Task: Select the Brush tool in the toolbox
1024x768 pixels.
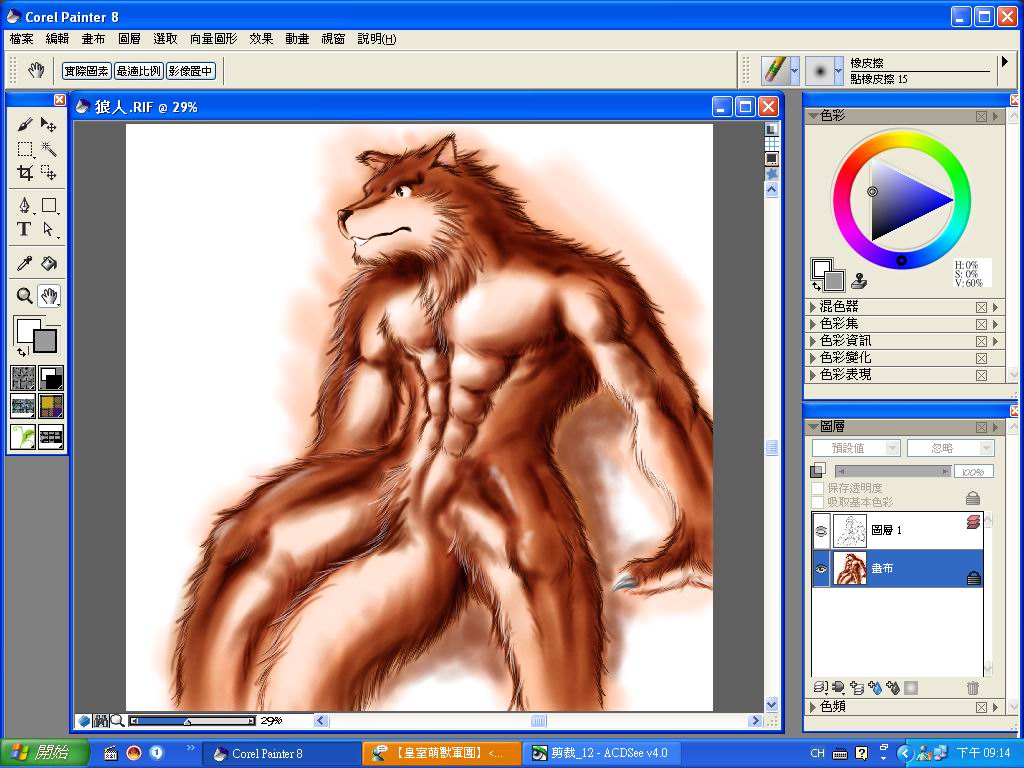Action: click(25, 125)
